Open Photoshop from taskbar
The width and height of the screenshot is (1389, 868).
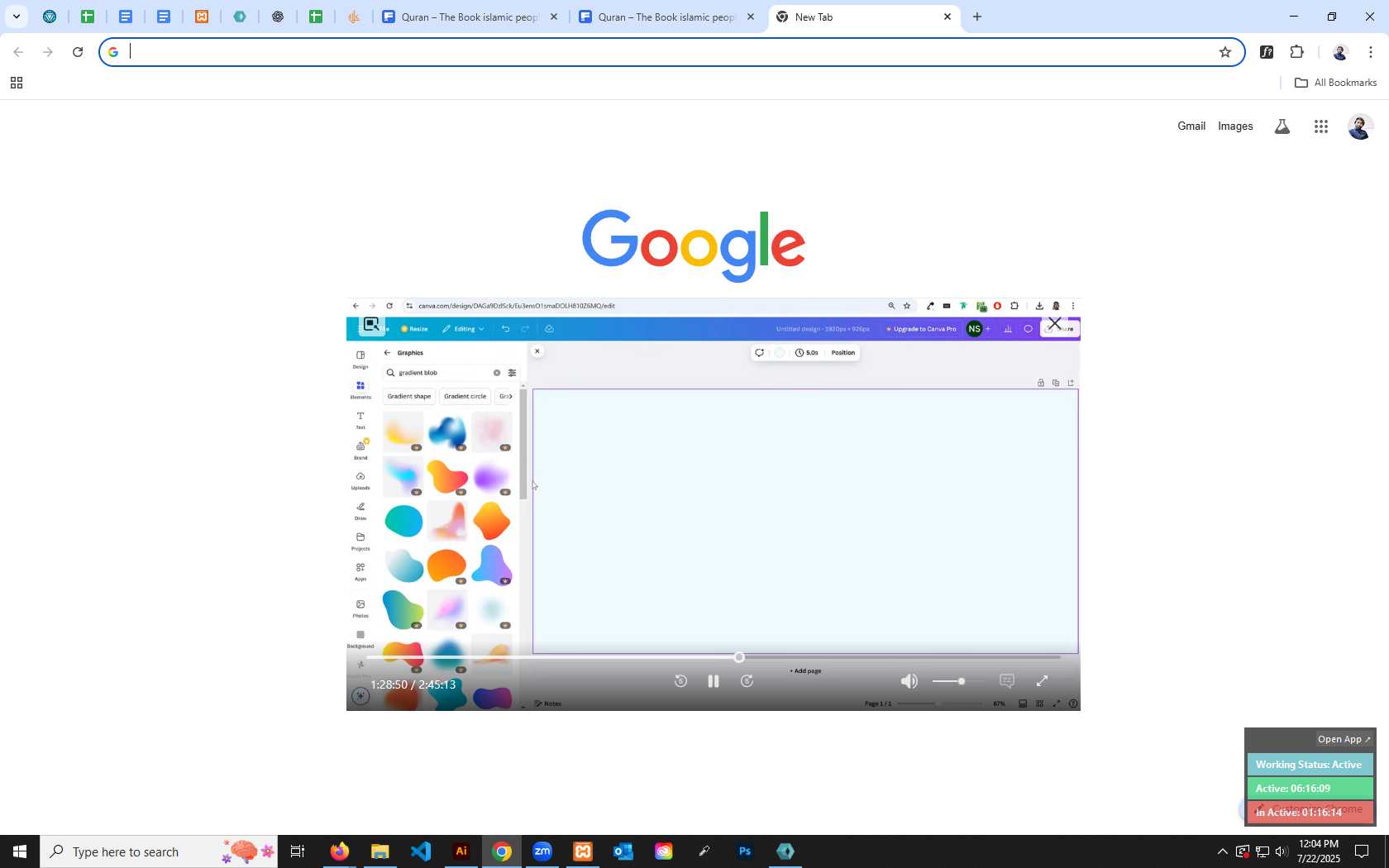[x=745, y=851]
